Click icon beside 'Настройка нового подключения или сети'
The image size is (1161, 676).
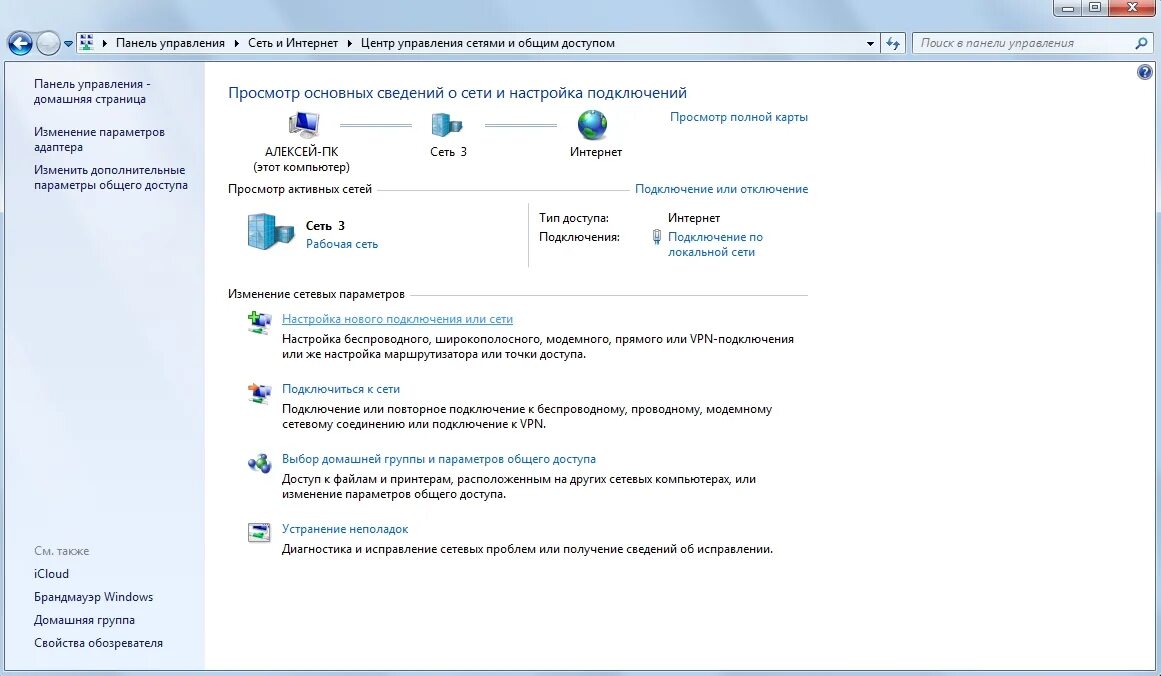259,323
